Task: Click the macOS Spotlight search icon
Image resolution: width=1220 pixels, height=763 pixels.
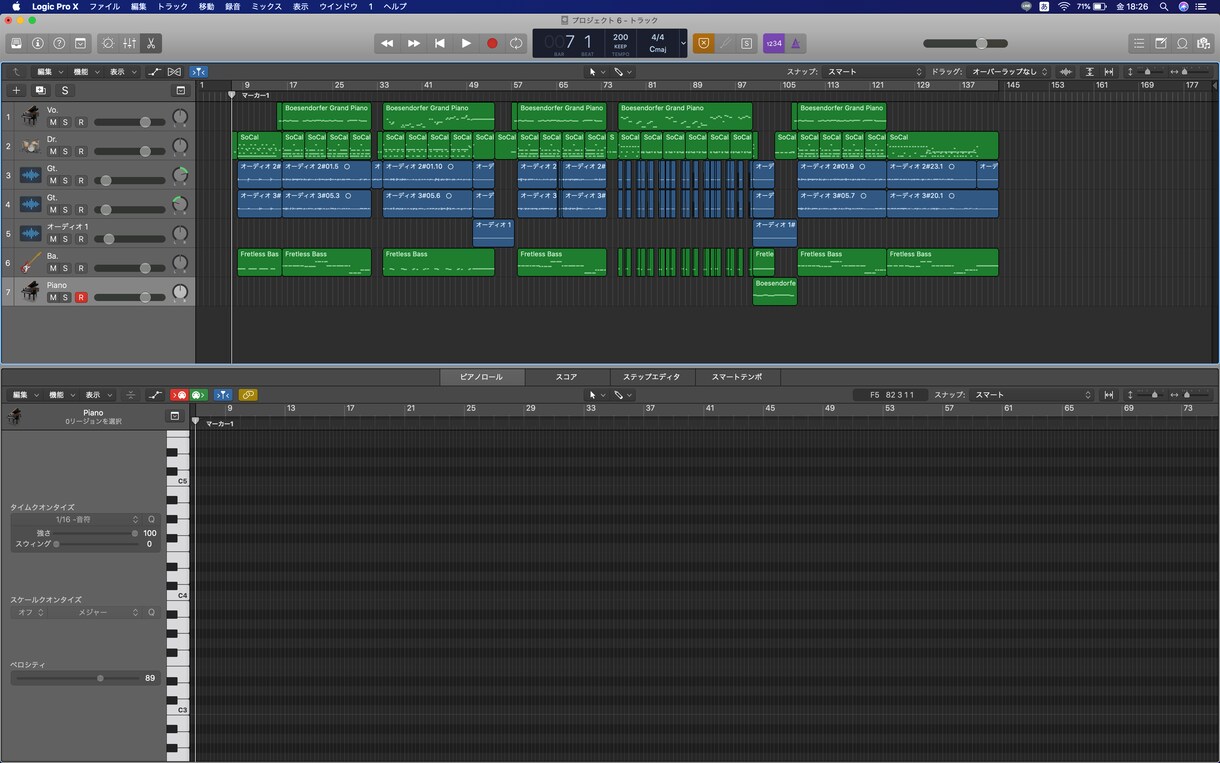Action: [x=1163, y=6]
